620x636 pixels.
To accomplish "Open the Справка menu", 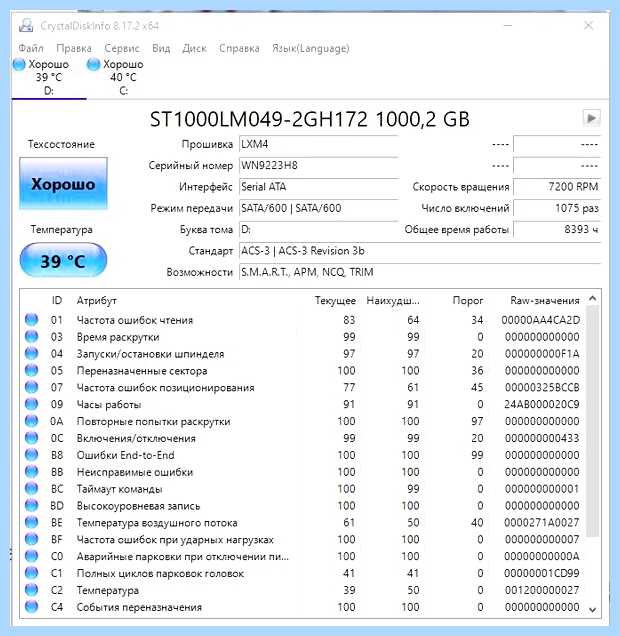I will point(239,48).
